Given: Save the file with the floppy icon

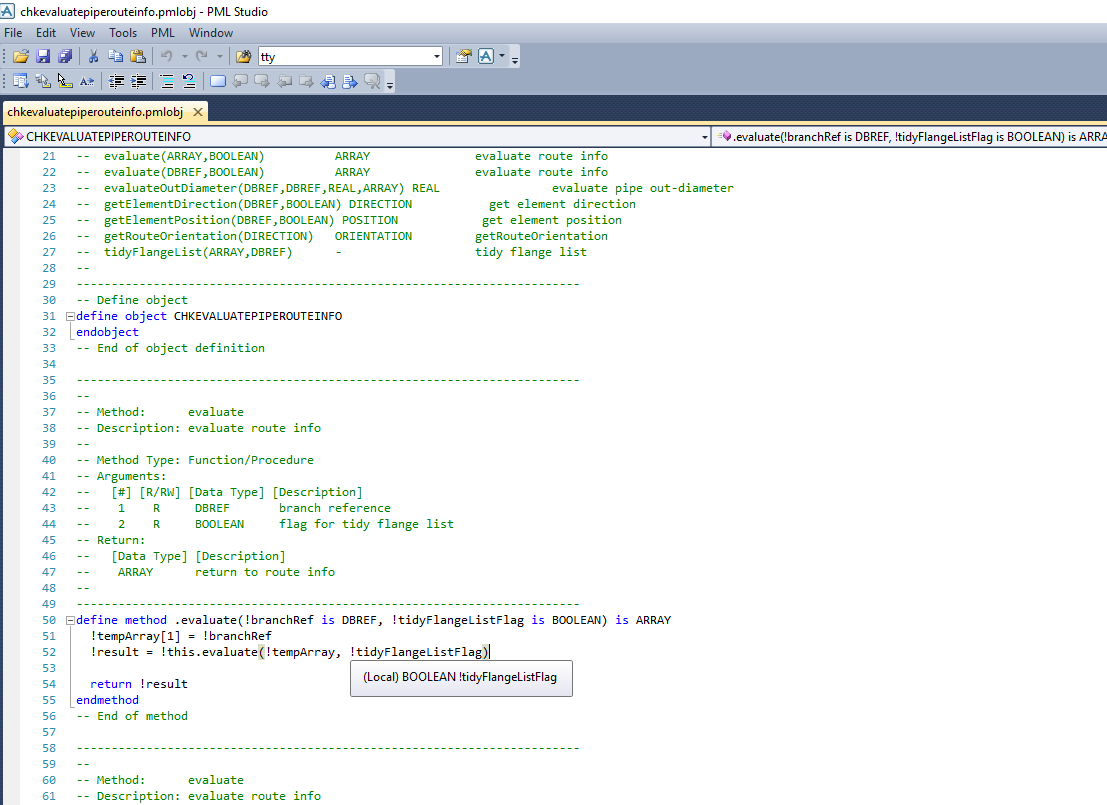Looking at the screenshot, I should 43,56.
